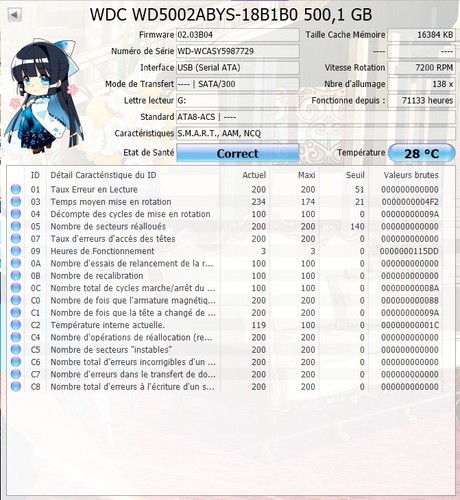Click the ID column header
Image resolution: width=460 pixels, height=500 pixels.
pos(35,175)
